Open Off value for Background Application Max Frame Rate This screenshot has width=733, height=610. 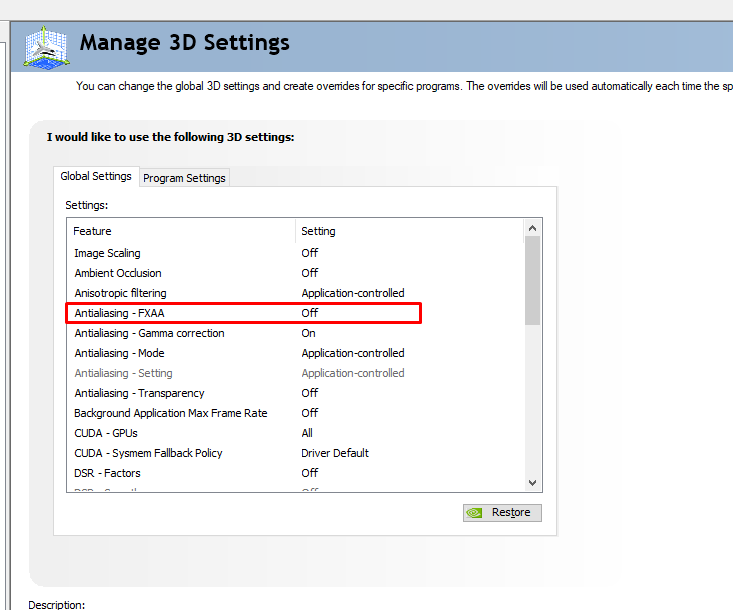[309, 413]
